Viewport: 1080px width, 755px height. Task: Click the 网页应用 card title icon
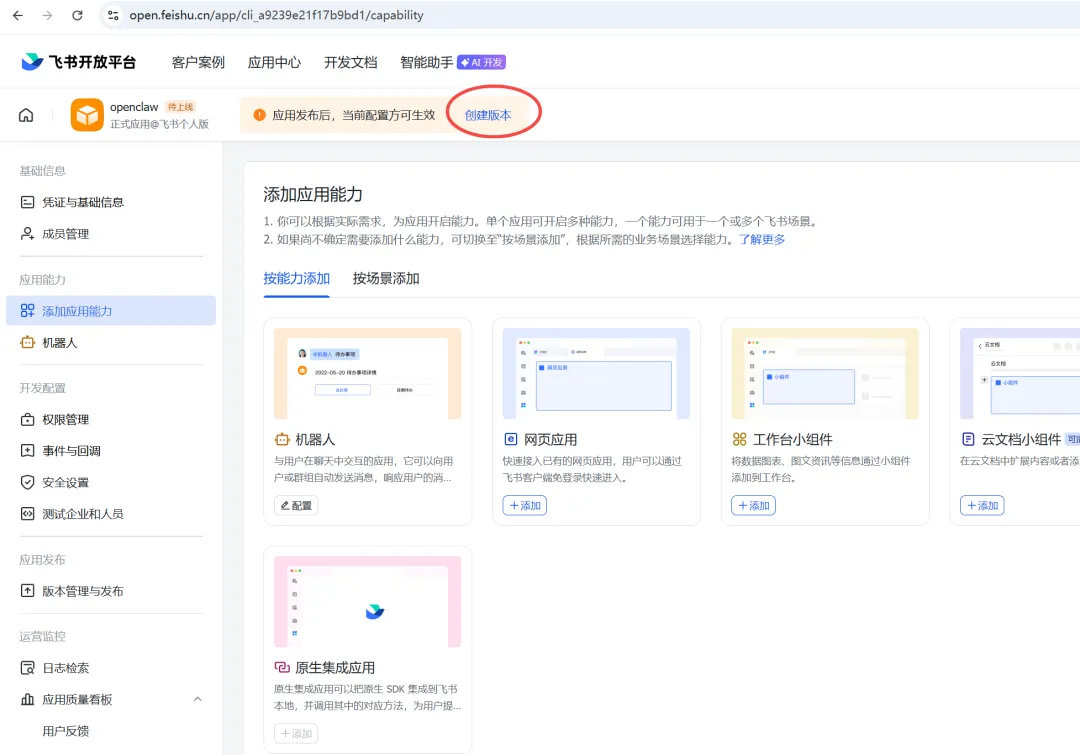tap(510, 439)
